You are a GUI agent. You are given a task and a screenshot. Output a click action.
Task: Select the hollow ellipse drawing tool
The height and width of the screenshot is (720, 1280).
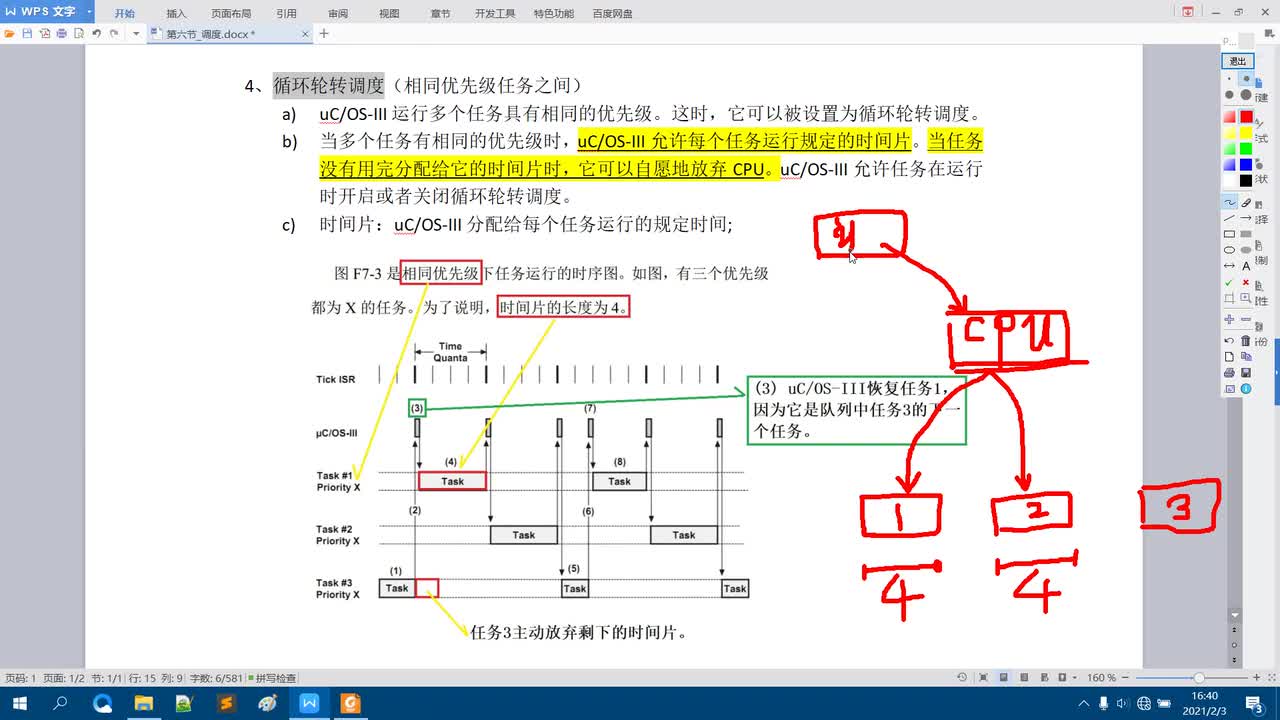click(x=1229, y=250)
